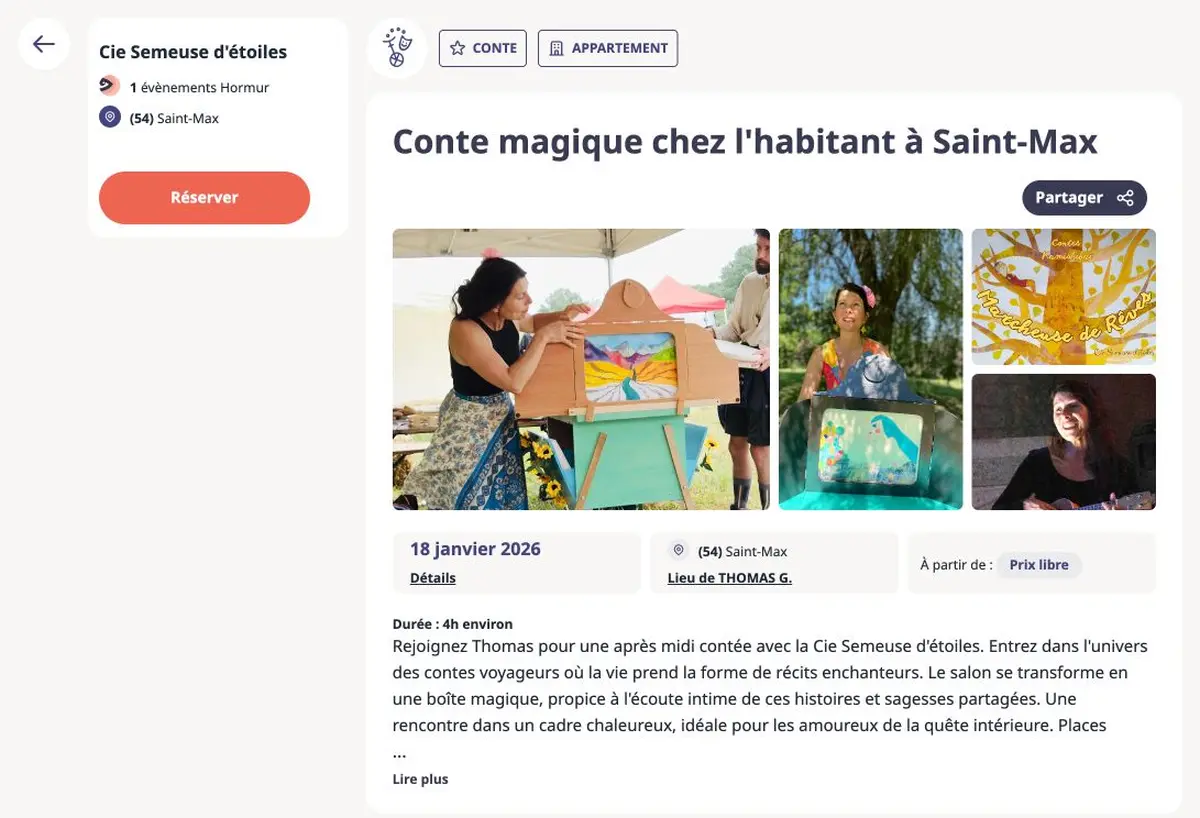Click the location pin next to (54) Saint-Max
Screen dimensions: 1200x818
(x=109, y=117)
